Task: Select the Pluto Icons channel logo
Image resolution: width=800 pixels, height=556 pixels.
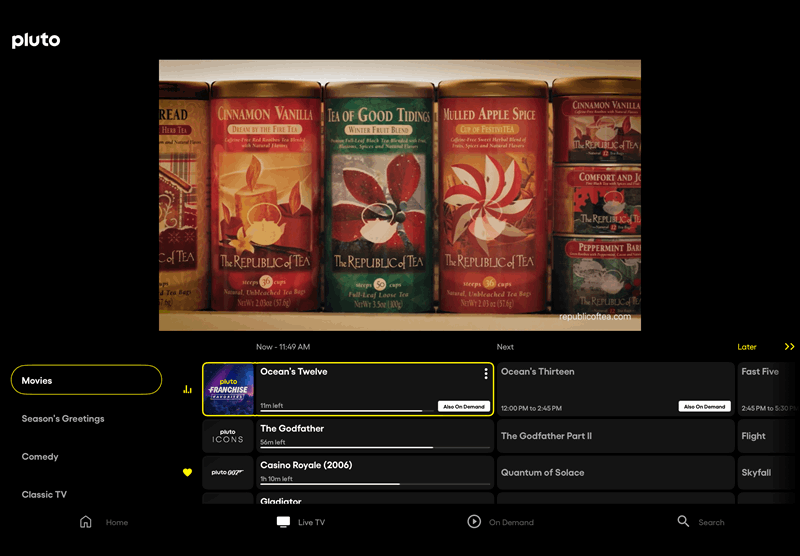Action: click(x=228, y=436)
